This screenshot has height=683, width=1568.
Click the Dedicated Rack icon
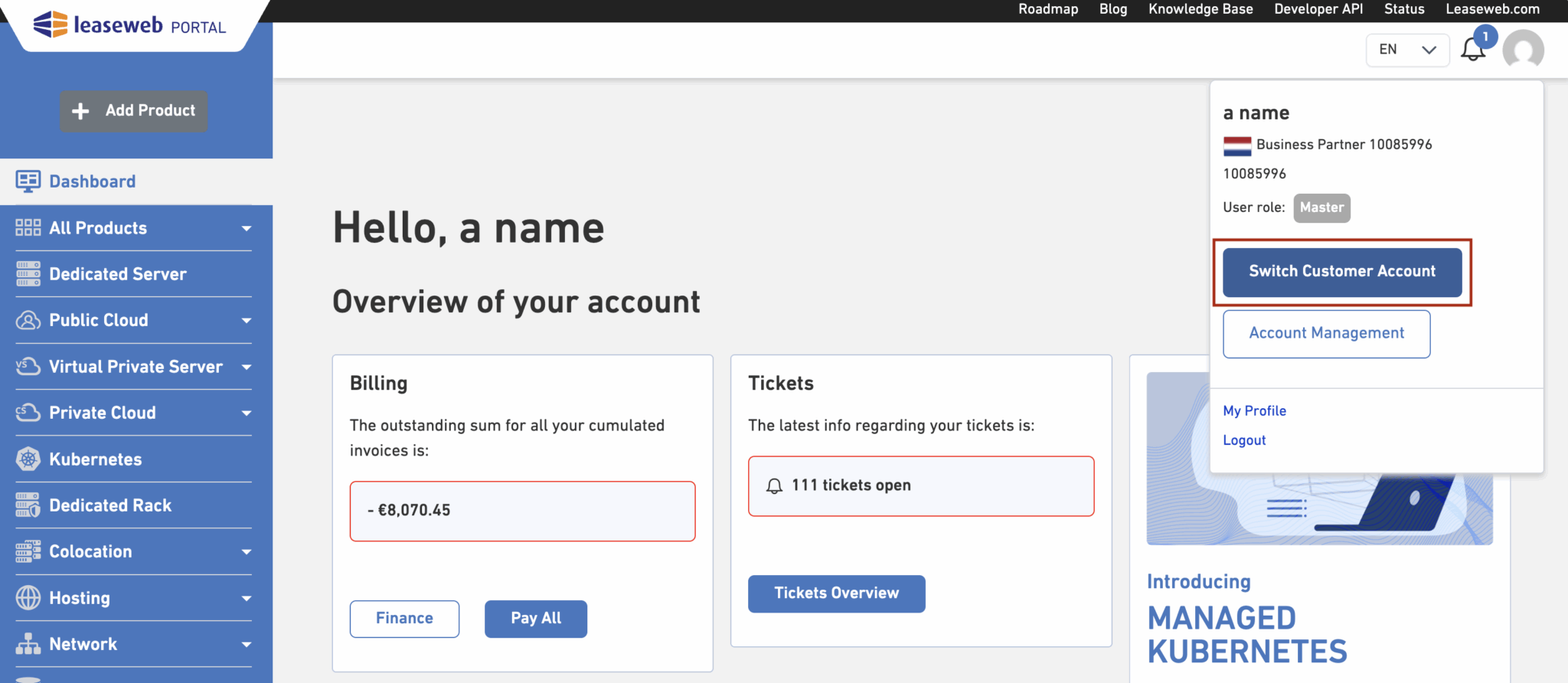[x=28, y=505]
